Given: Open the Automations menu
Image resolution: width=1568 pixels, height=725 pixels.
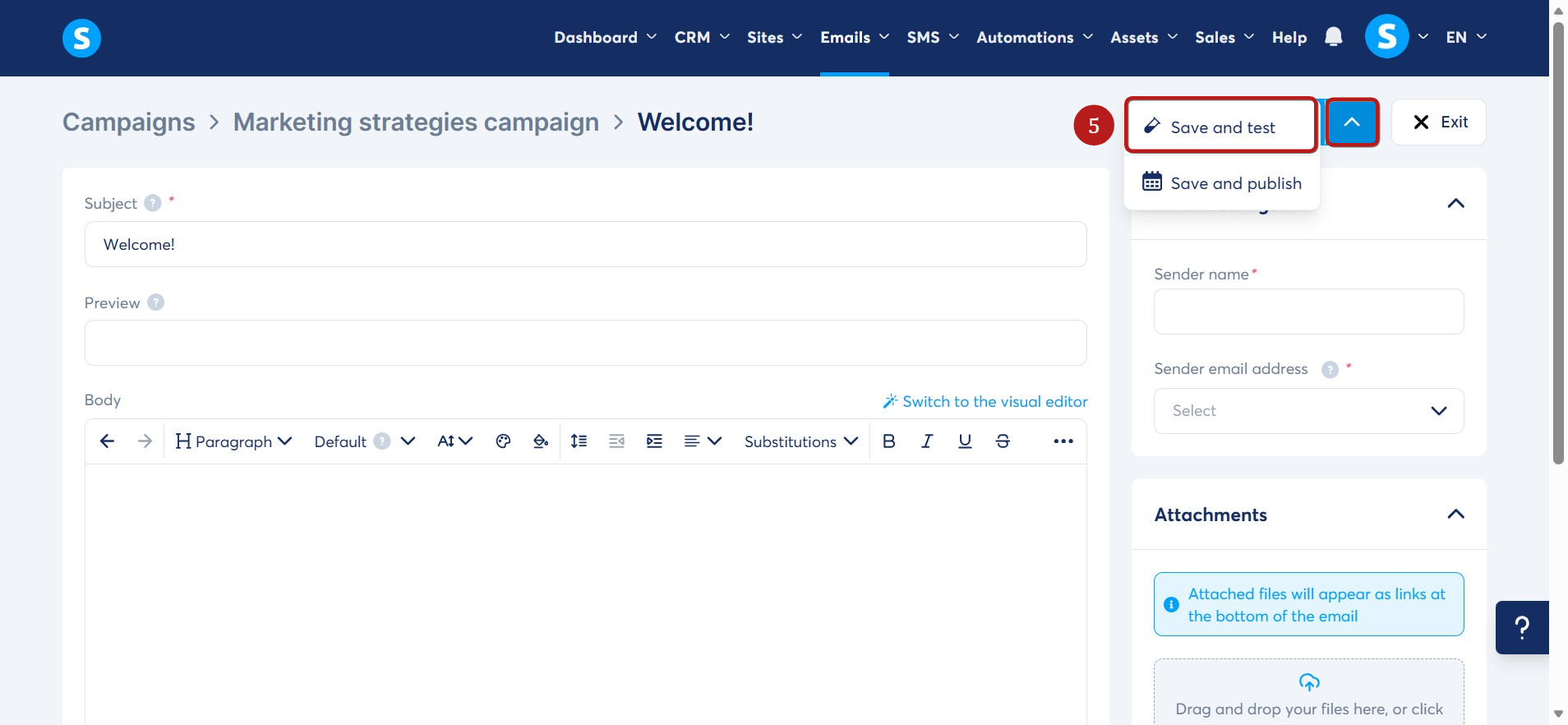Looking at the screenshot, I should [1035, 37].
